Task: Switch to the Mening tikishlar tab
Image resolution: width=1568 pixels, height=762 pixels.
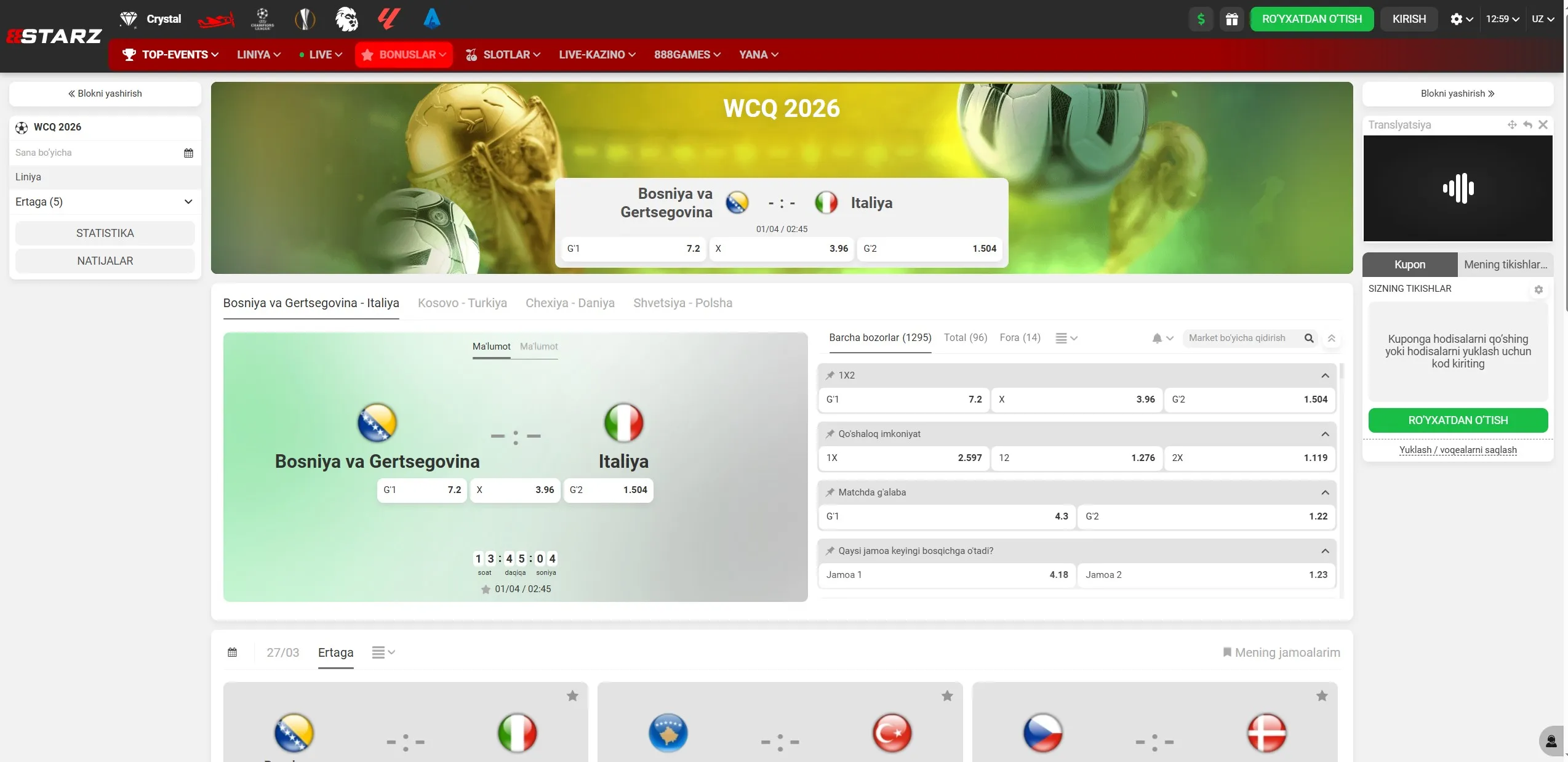Action: click(1505, 265)
